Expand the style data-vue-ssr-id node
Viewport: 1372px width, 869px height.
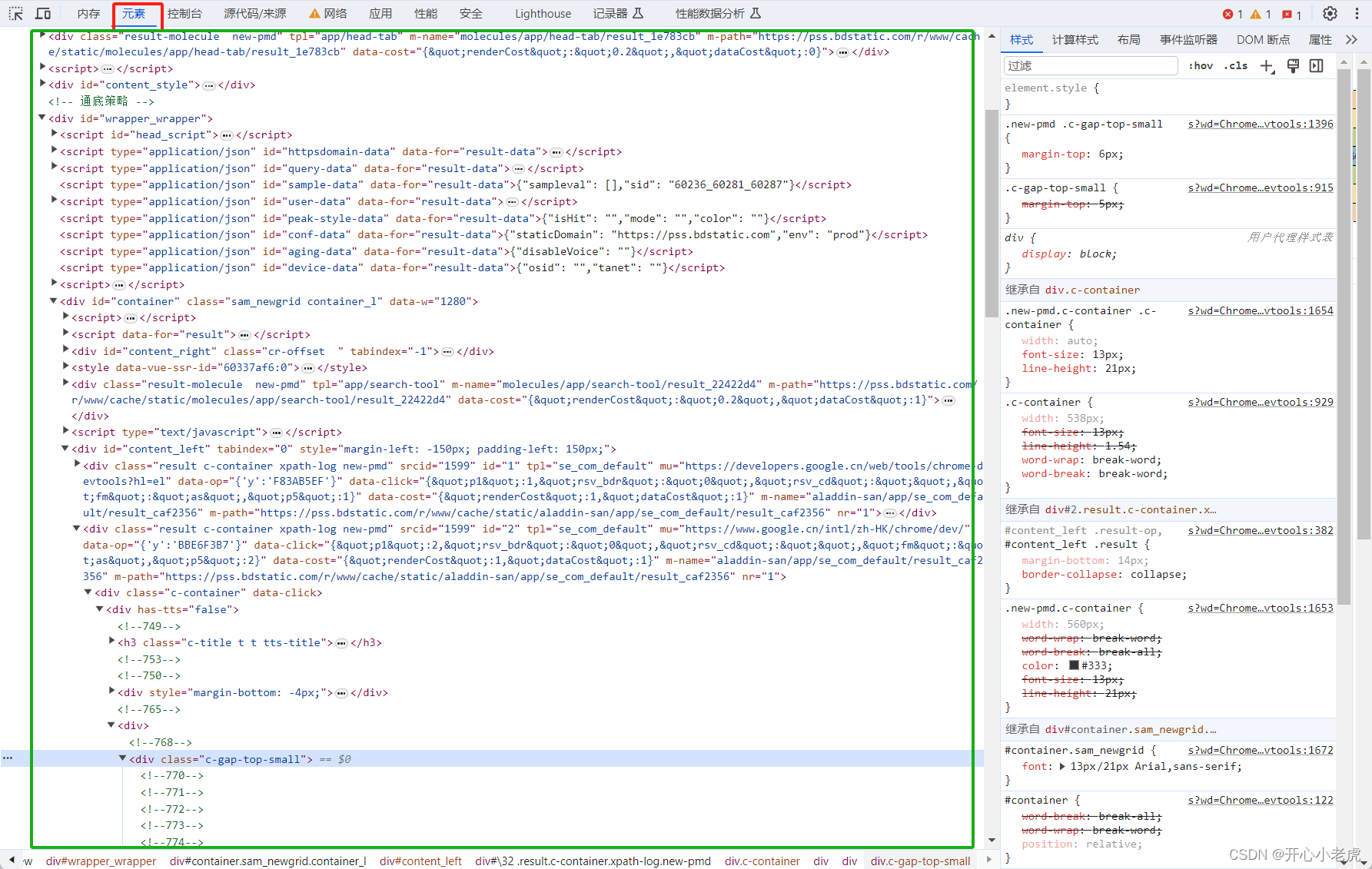(x=65, y=367)
